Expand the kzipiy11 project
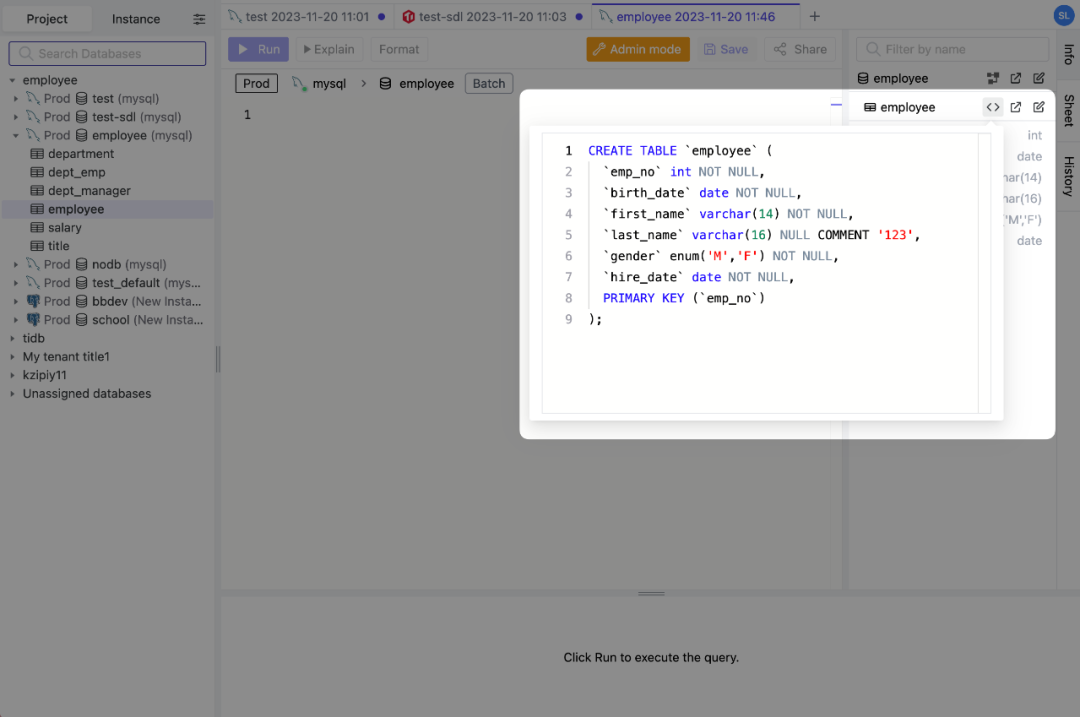Image resolution: width=1080 pixels, height=717 pixels. 12,375
